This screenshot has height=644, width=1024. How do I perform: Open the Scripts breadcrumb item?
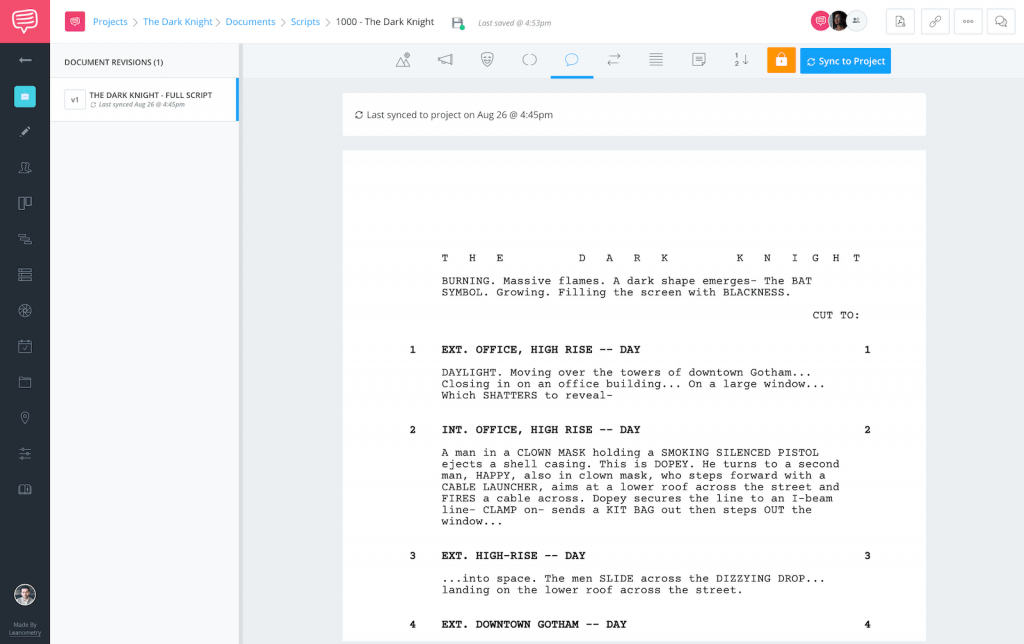305,21
